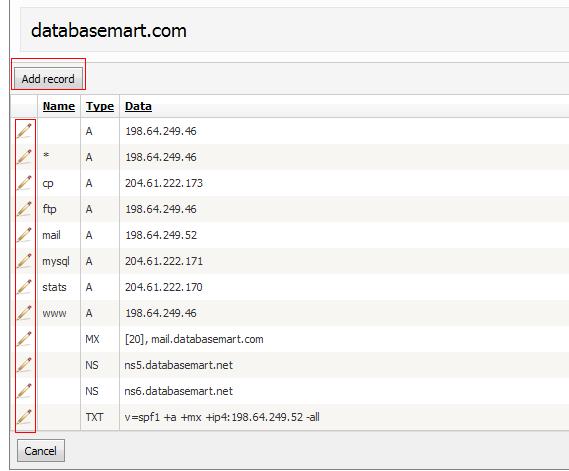This screenshot has width=569, height=471.
Task: Edit the ns5.databasemart.net NS record
Action: pos(24,365)
